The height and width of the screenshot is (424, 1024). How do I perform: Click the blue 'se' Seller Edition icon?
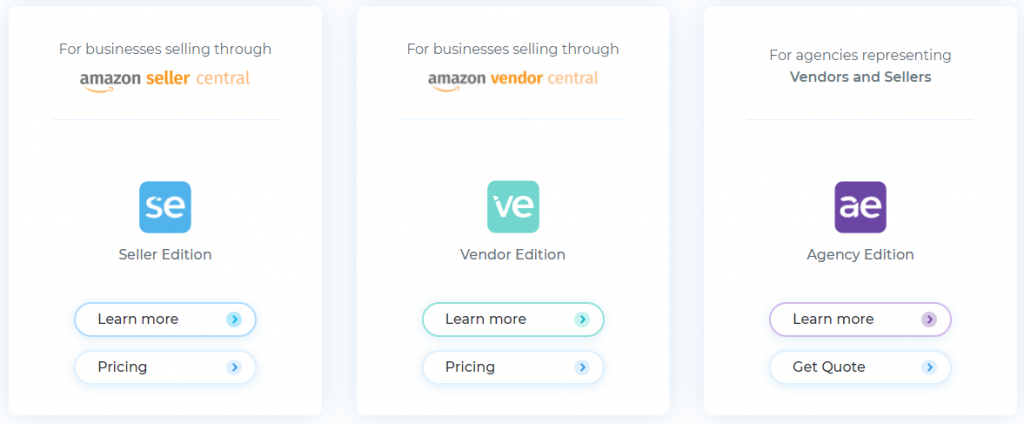pyautogui.click(x=165, y=207)
